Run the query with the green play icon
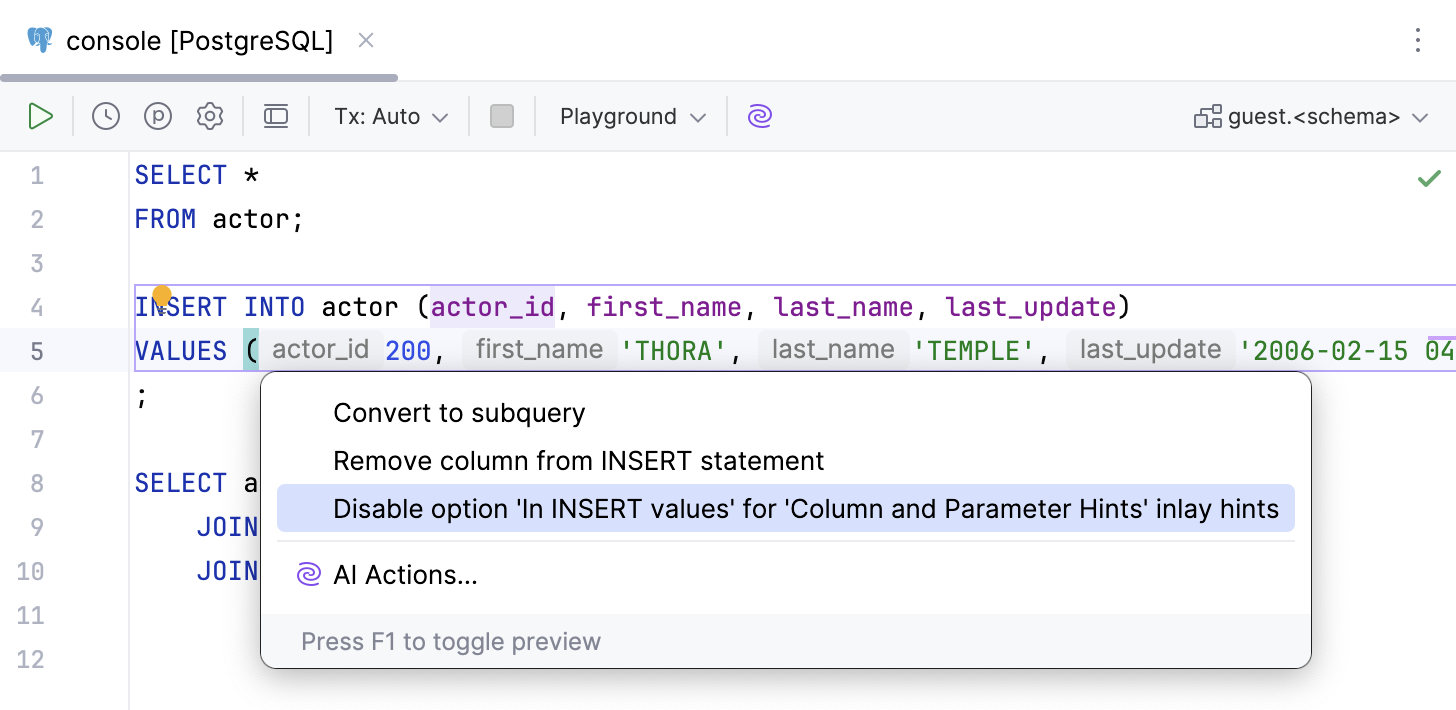 [x=41, y=115]
